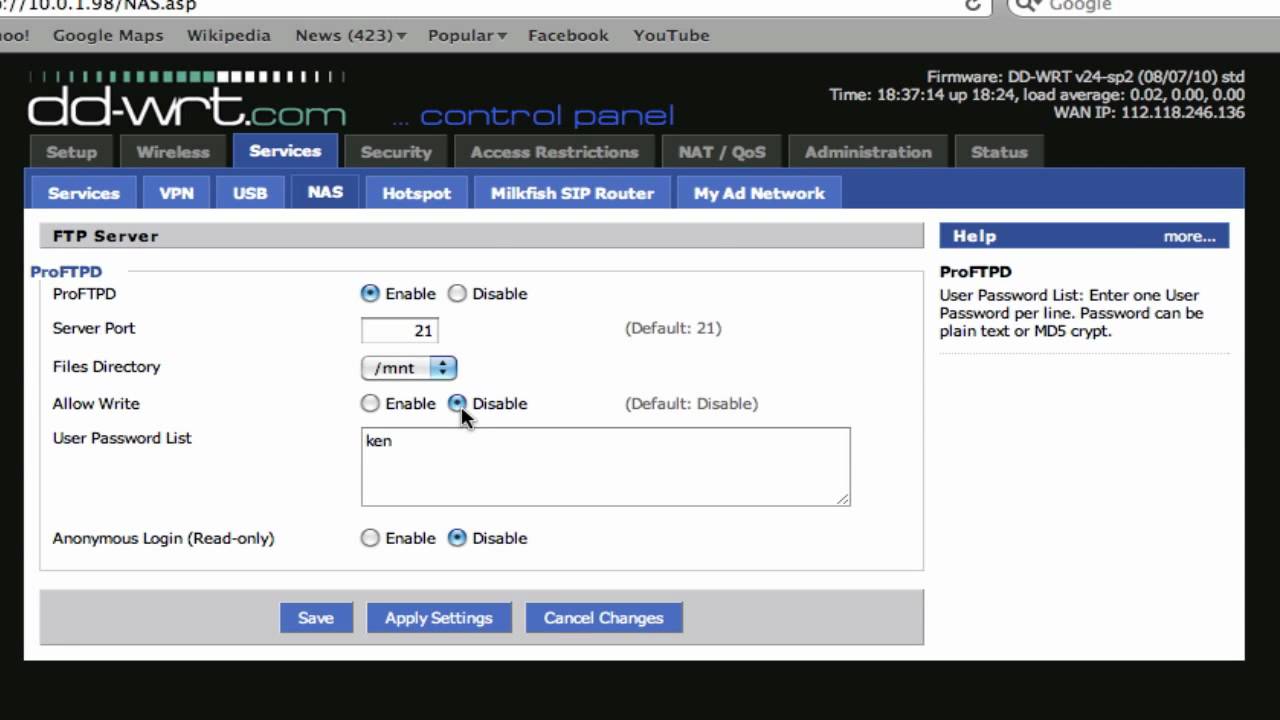The height and width of the screenshot is (720, 1280).
Task: Click the Firmware DD-WRT v24-sp2 text
Action: (x=1086, y=77)
